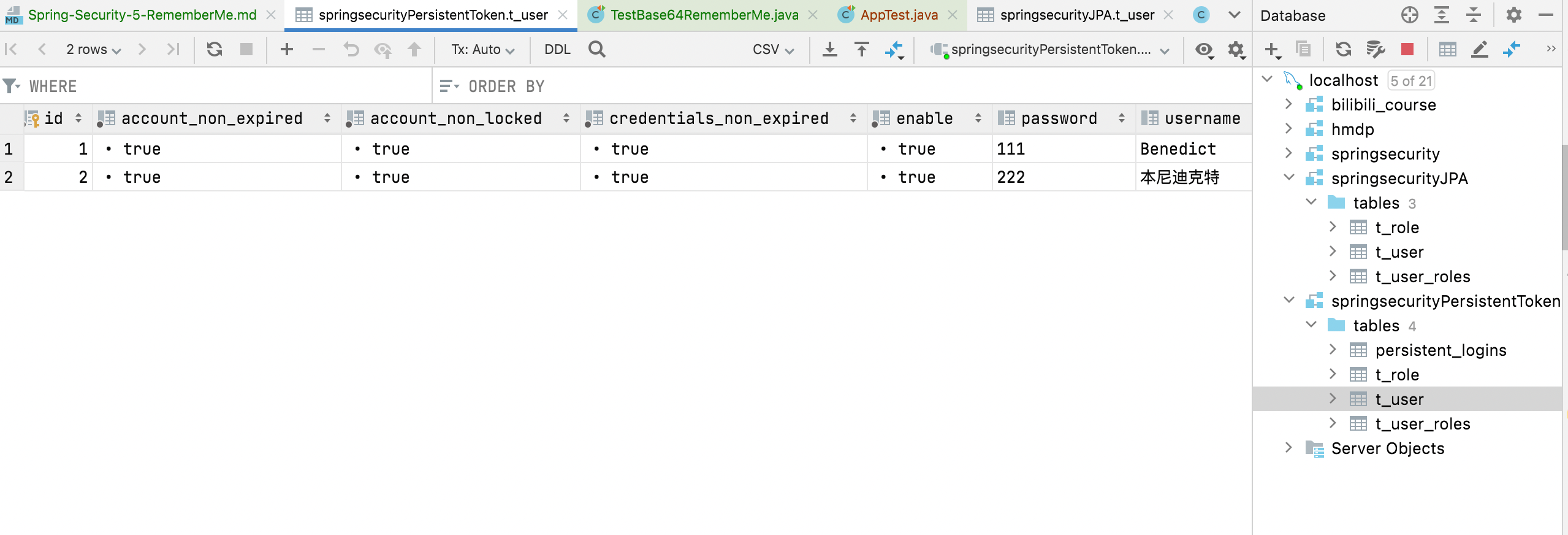This screenshot has height=535, width=1568.
Task: Open the Tx: Auto transaction dropdown
Action: [482, 50]
